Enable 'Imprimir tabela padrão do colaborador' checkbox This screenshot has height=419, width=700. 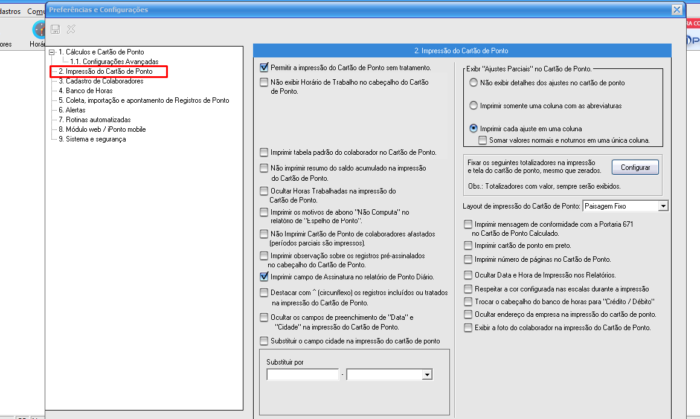point(264,152)
